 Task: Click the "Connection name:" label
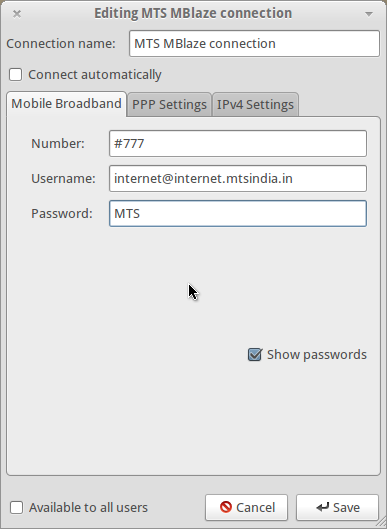coord(61,44)
